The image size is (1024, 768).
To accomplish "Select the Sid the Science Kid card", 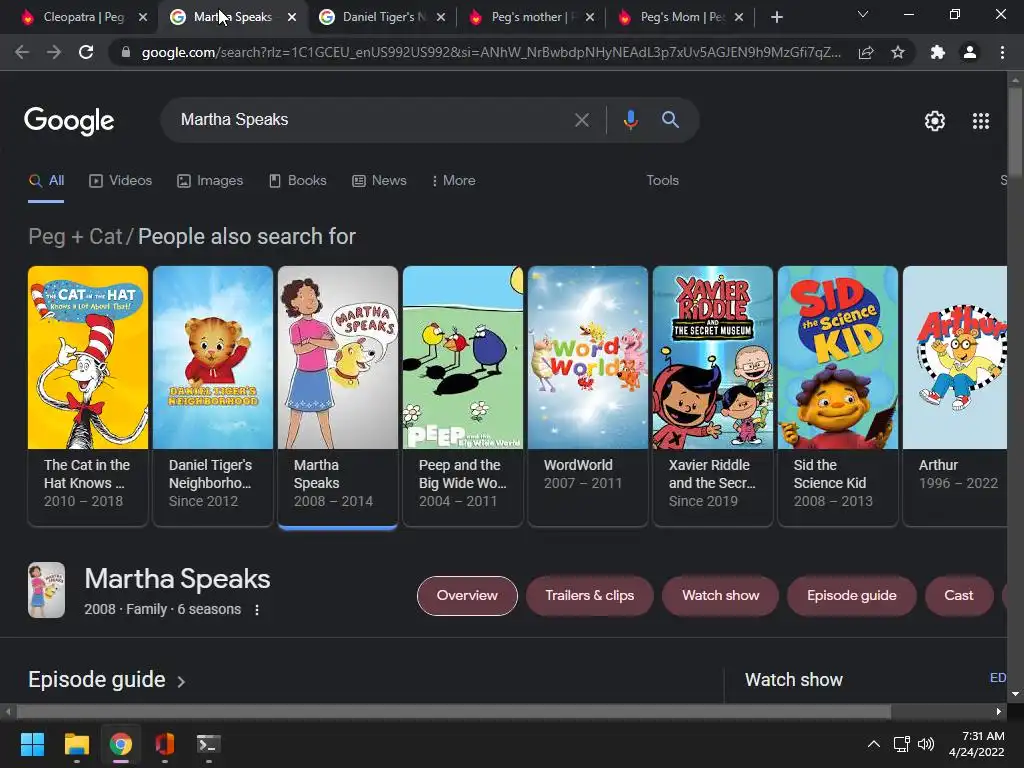I will coord(838,395).
